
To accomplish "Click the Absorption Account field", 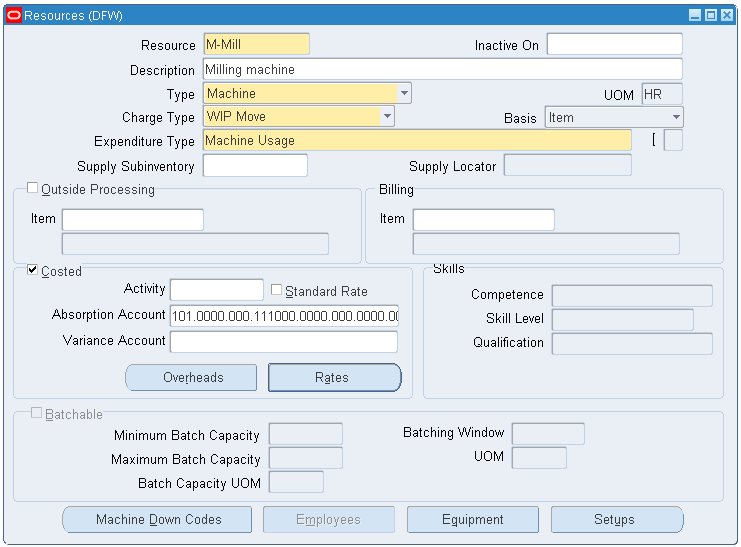I will 284,316.
